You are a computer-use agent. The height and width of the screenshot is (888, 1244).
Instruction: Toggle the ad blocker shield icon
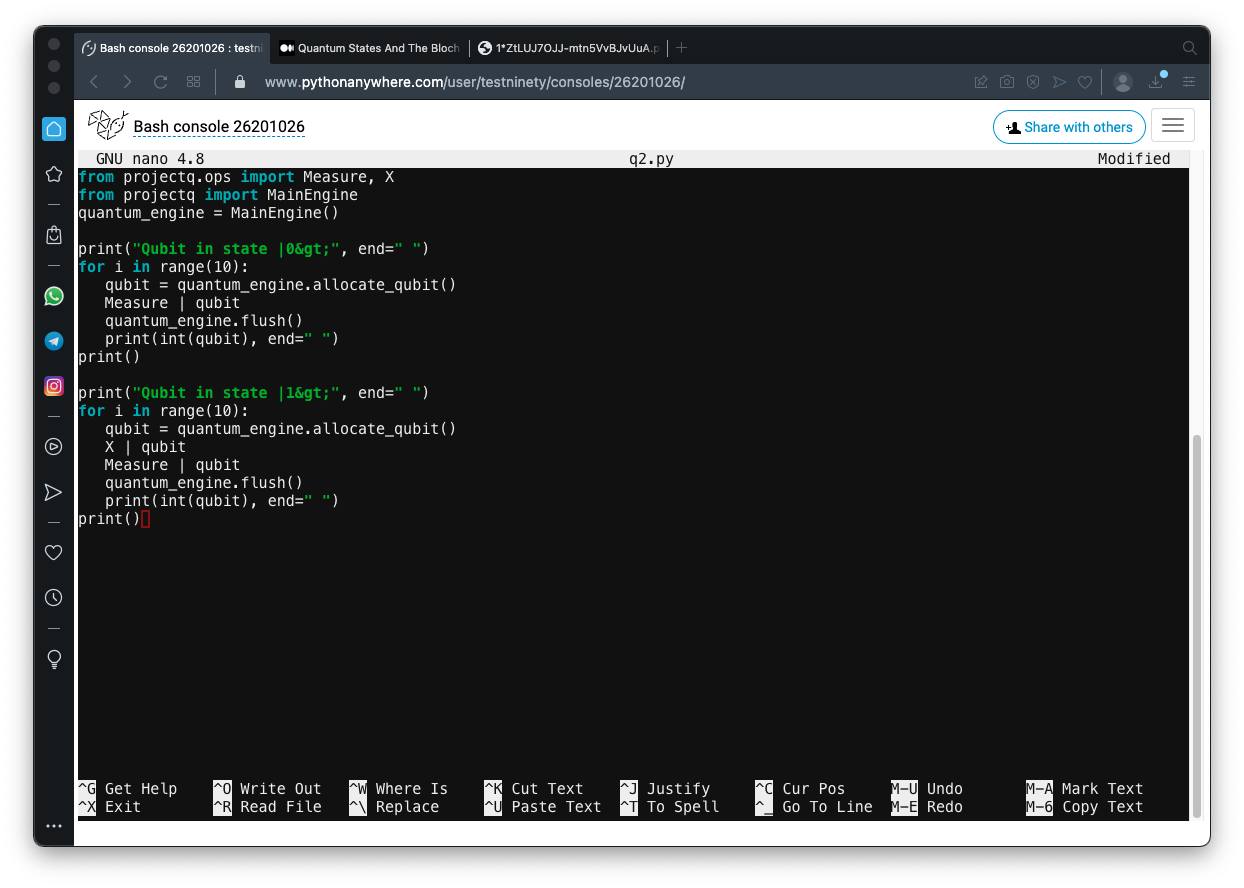pyautogui.click(x=1033, y=82)
